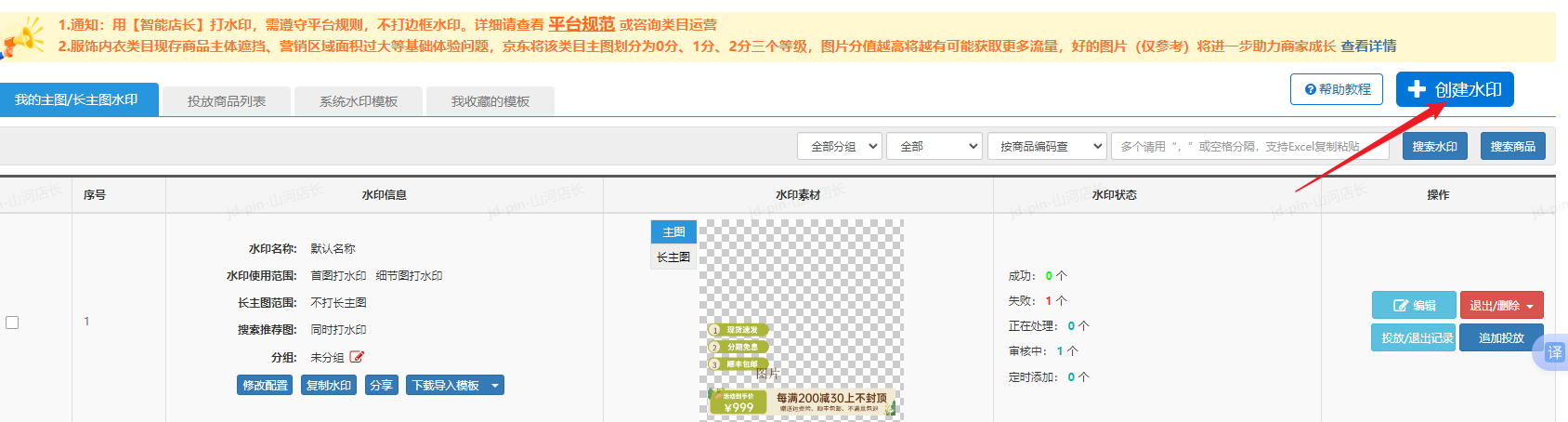Viewport: 1568px width, 422px height.
Task: Switch to 系统水印模板 tab
Action: (359, 101)
